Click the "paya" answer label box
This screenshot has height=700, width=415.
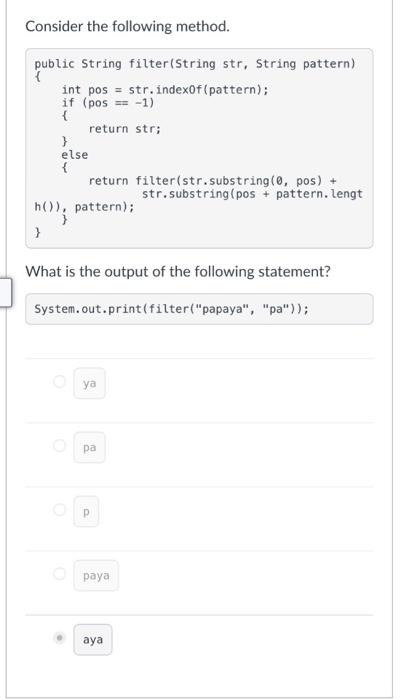(96, 575)
